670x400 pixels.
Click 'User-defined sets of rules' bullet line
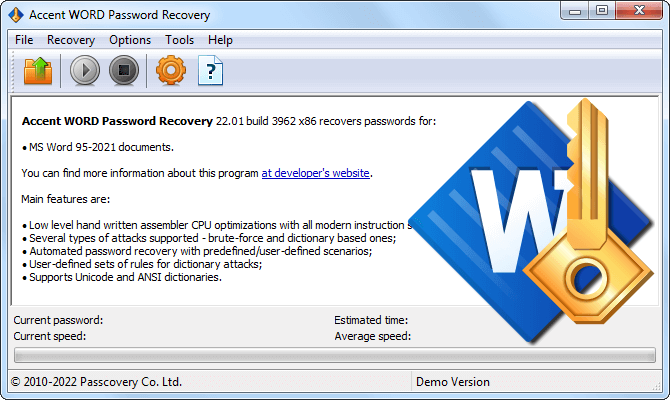click(142, 264)
